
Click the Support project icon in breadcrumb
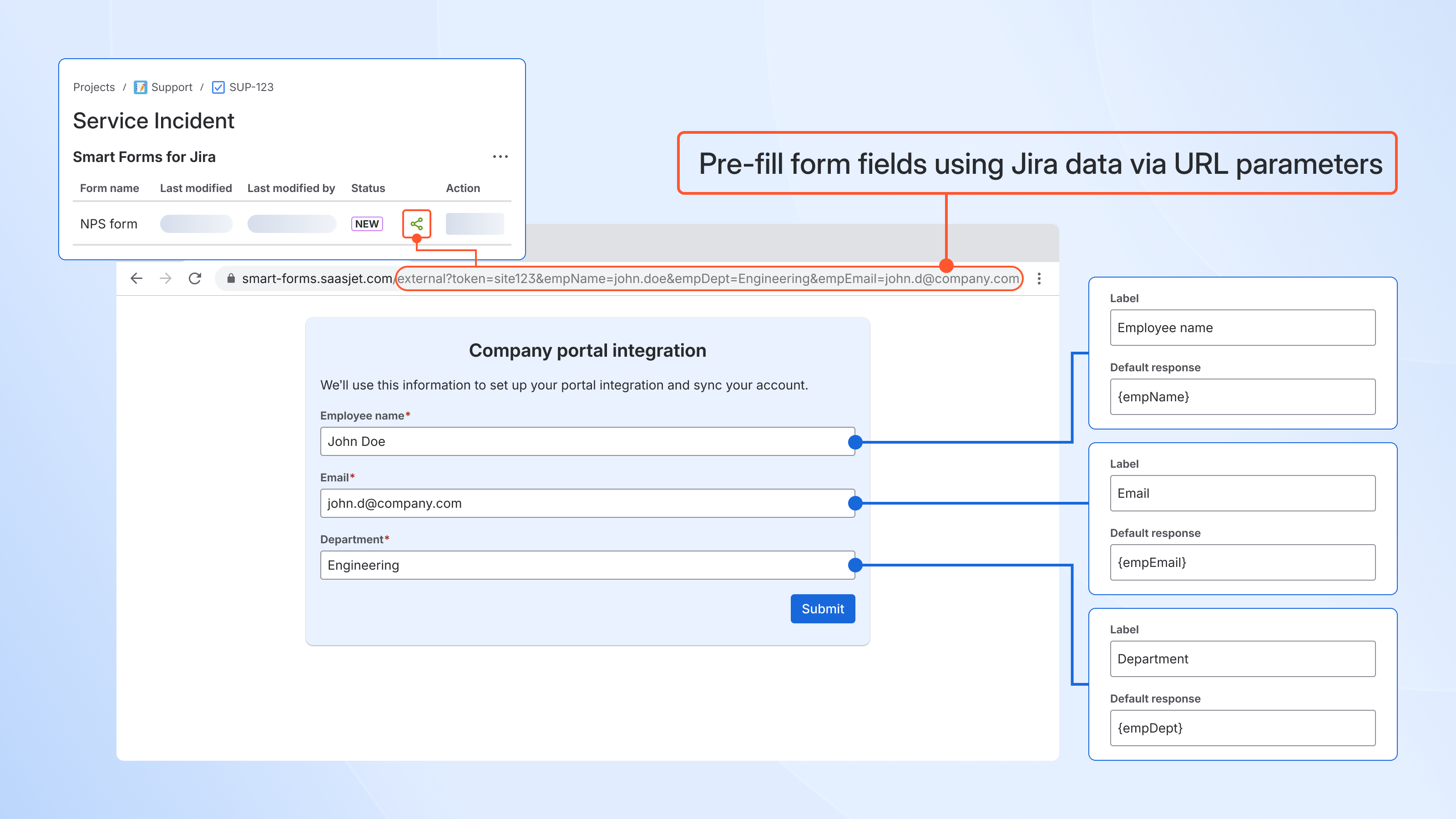pyautogui.click(x=140, y=87)
